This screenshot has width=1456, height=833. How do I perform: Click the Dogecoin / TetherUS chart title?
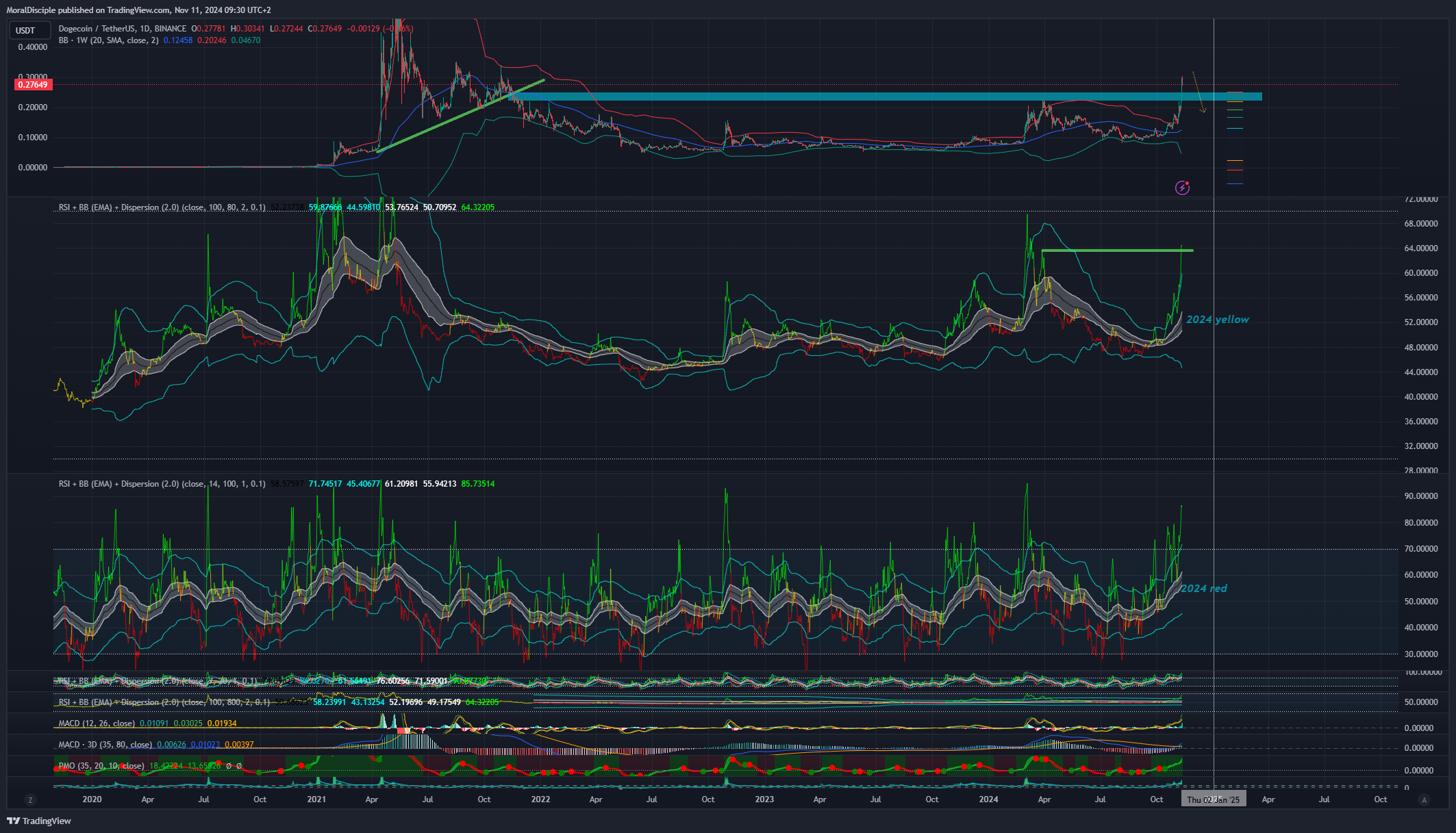pyautogui.click(x=123, y=29)
